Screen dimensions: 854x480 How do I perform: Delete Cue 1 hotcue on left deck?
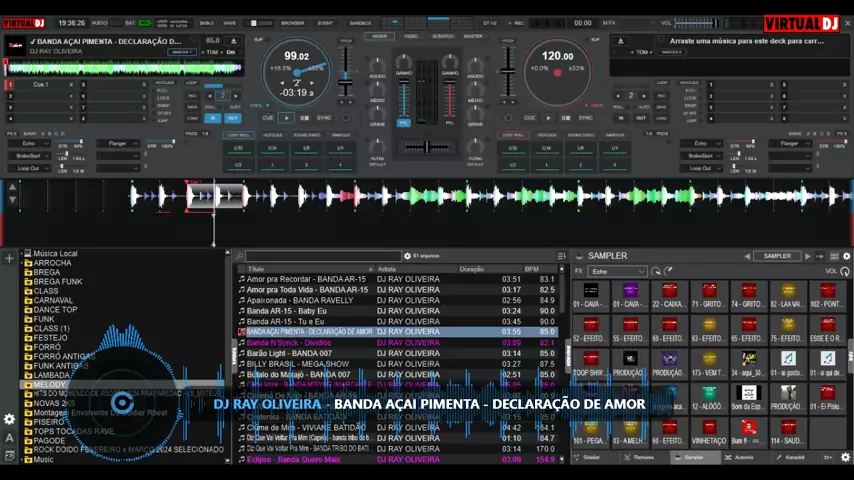[71, 85]
